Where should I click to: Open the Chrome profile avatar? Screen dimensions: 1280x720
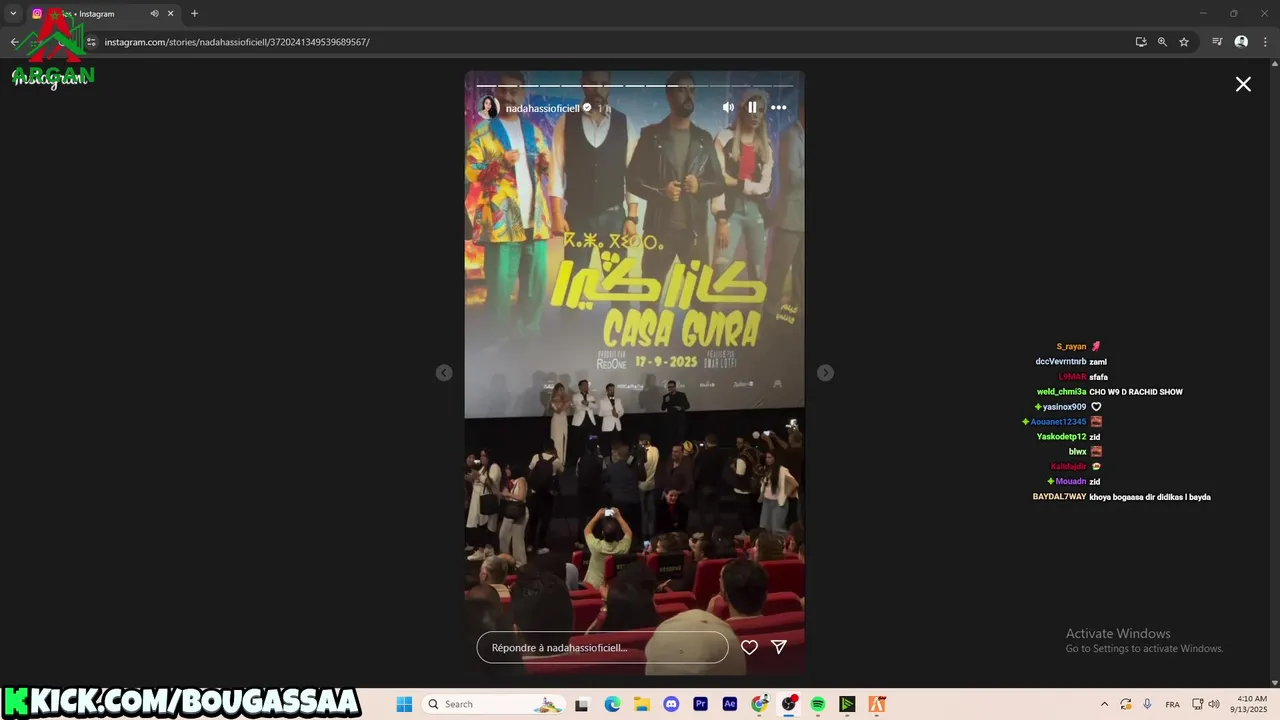[x=1241, y=42]
